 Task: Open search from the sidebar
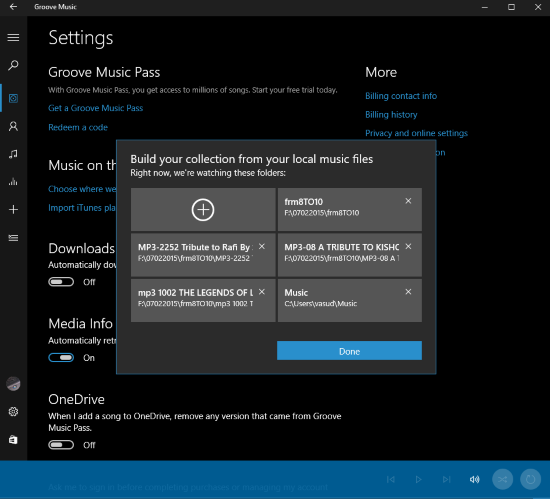[13, 65]
